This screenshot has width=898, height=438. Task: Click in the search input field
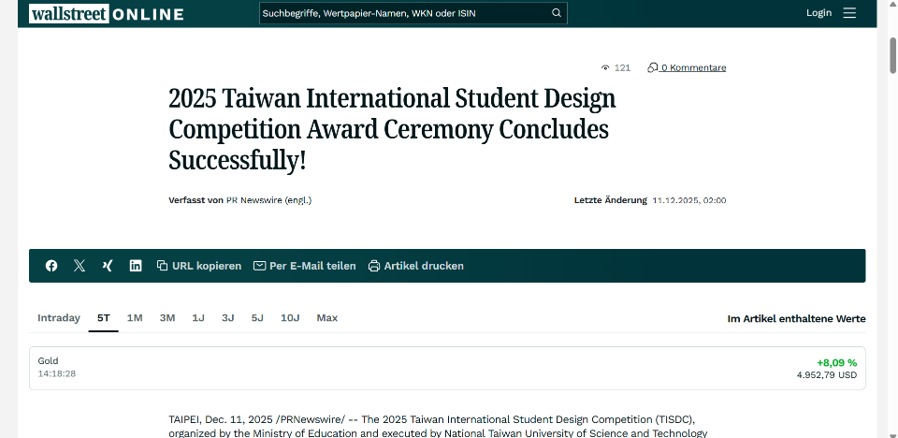[x=400, y=13]
